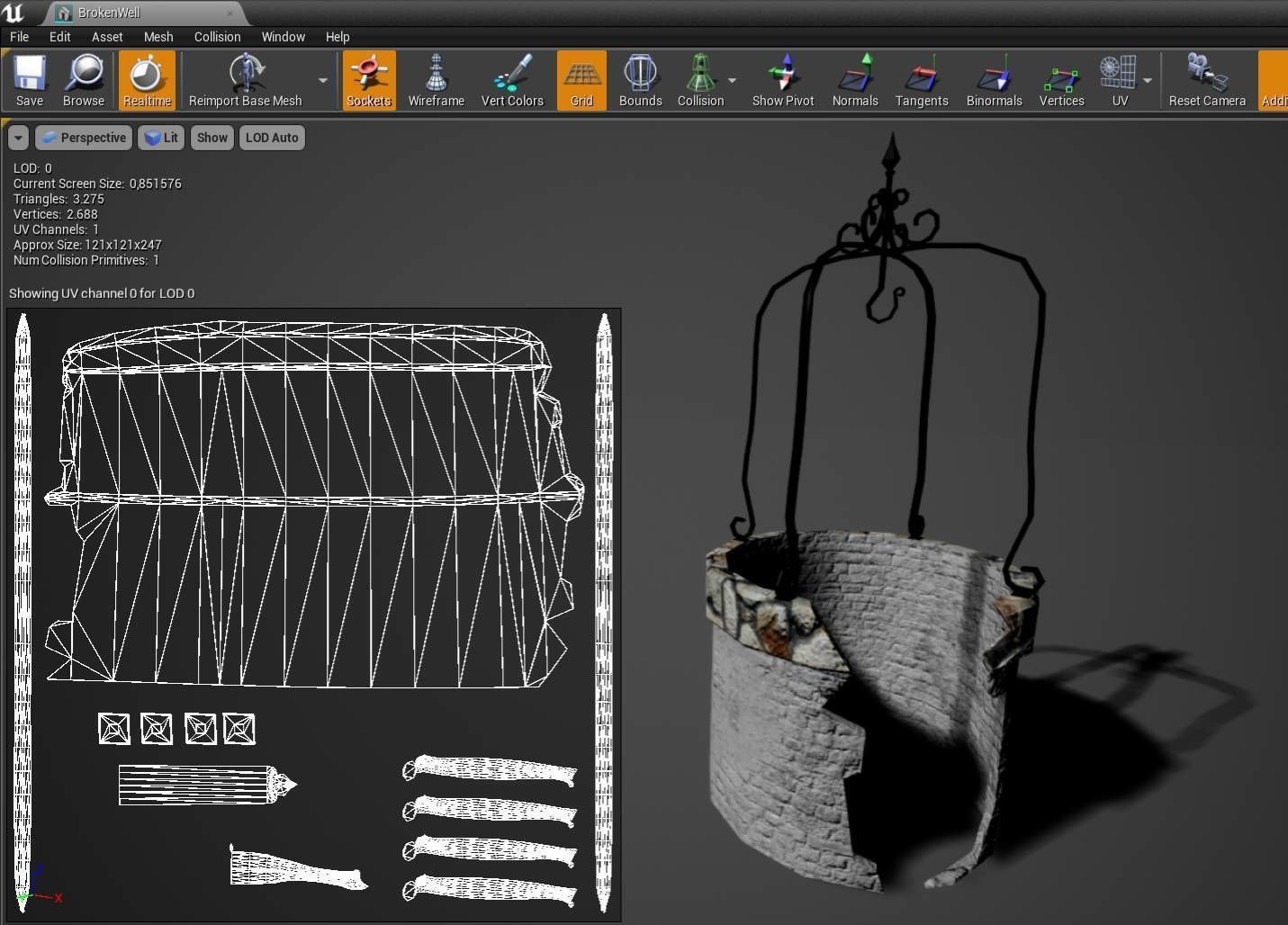Click the LOD: 0 stat text
Screen dimensions: 1288x925
(32, 168)
